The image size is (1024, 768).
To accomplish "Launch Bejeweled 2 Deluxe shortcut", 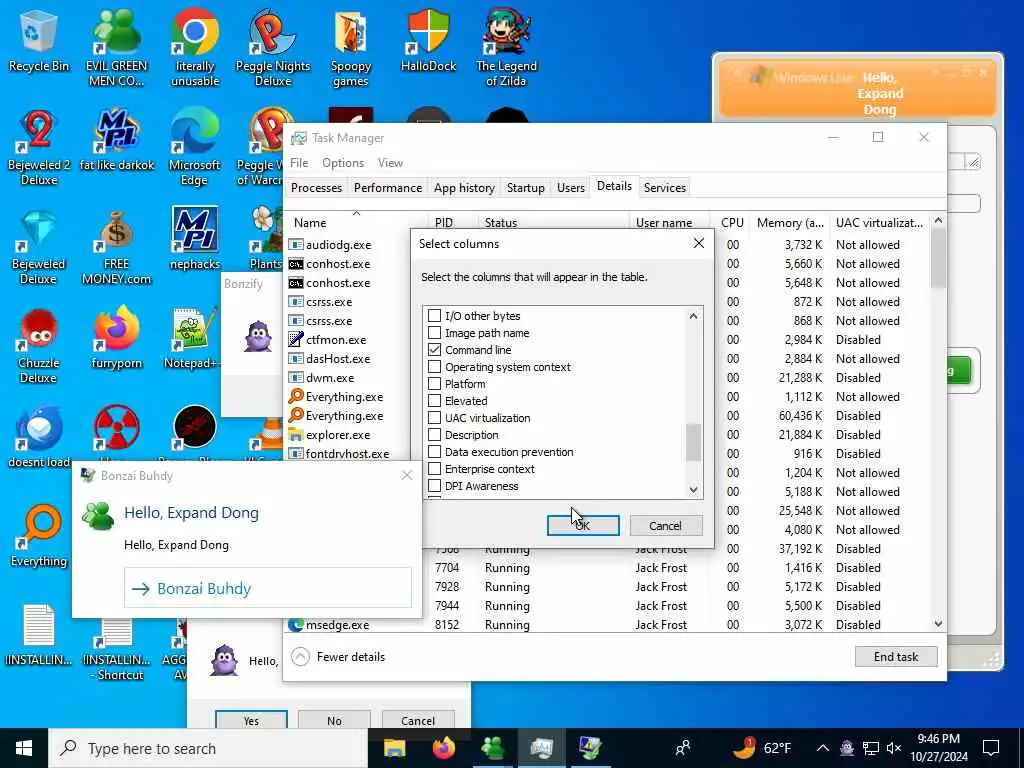I will 39,148.
